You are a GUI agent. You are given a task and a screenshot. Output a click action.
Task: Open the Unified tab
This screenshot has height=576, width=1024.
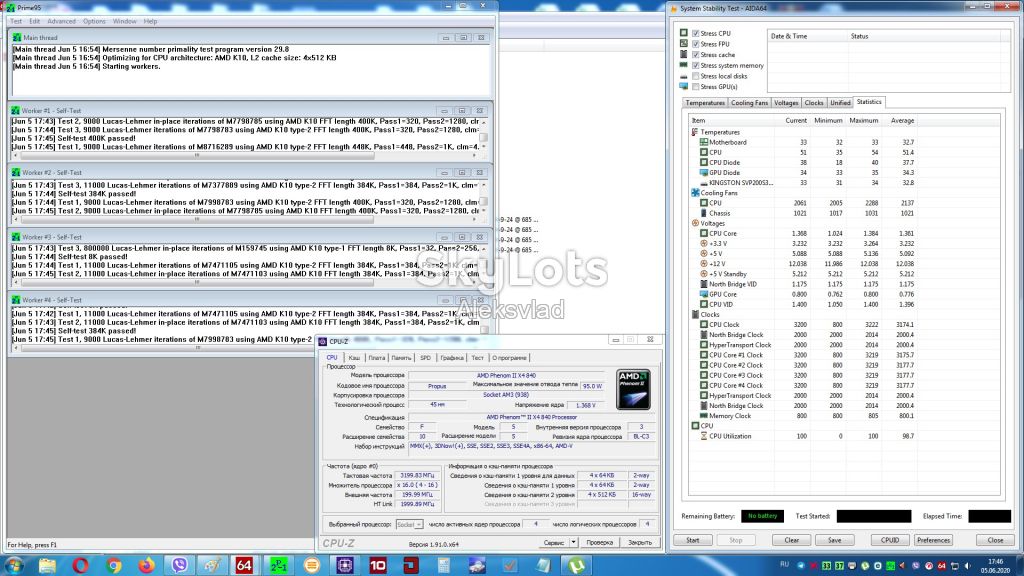pos(840,103)
